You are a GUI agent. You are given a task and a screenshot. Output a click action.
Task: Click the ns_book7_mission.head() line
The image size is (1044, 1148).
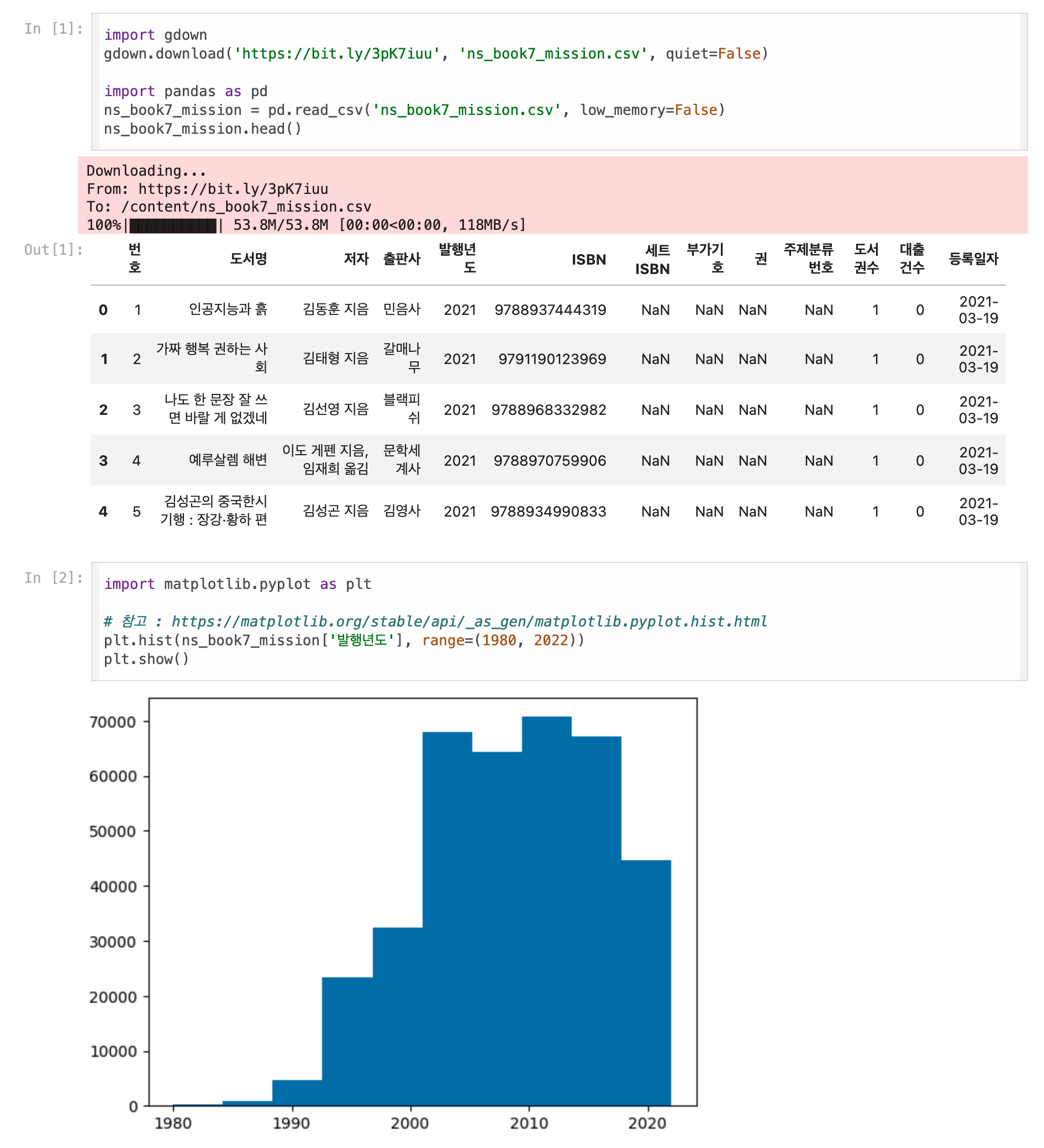[202, 129]
